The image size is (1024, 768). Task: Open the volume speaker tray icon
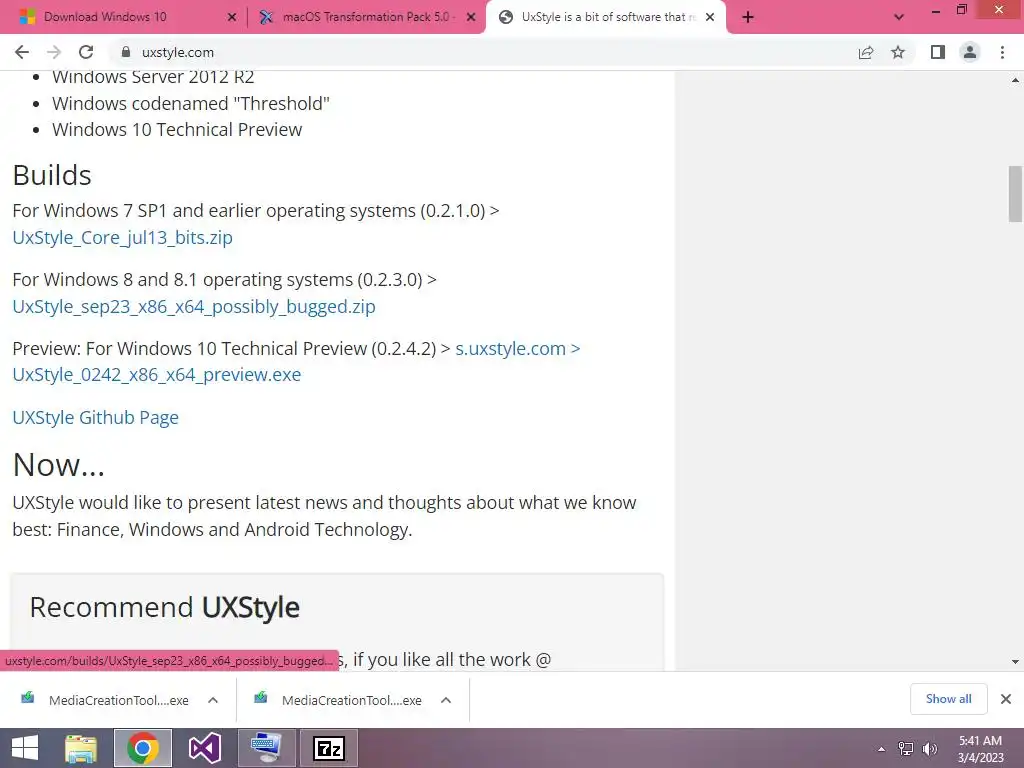tap(929, 748)
